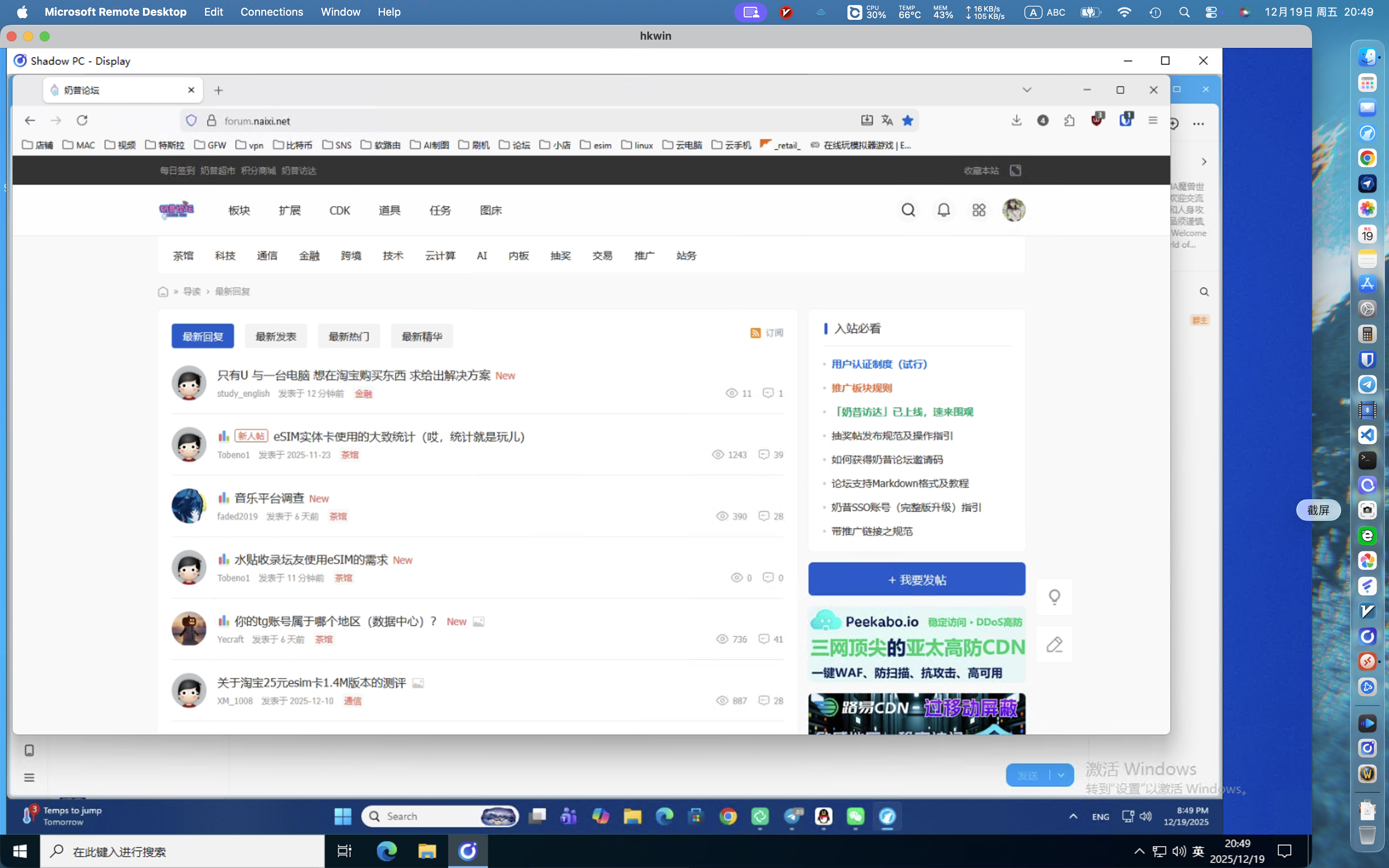Click the 我要发帖 blue post button
The height and width of the screenshot is (868, 1389).
point(916,579)
